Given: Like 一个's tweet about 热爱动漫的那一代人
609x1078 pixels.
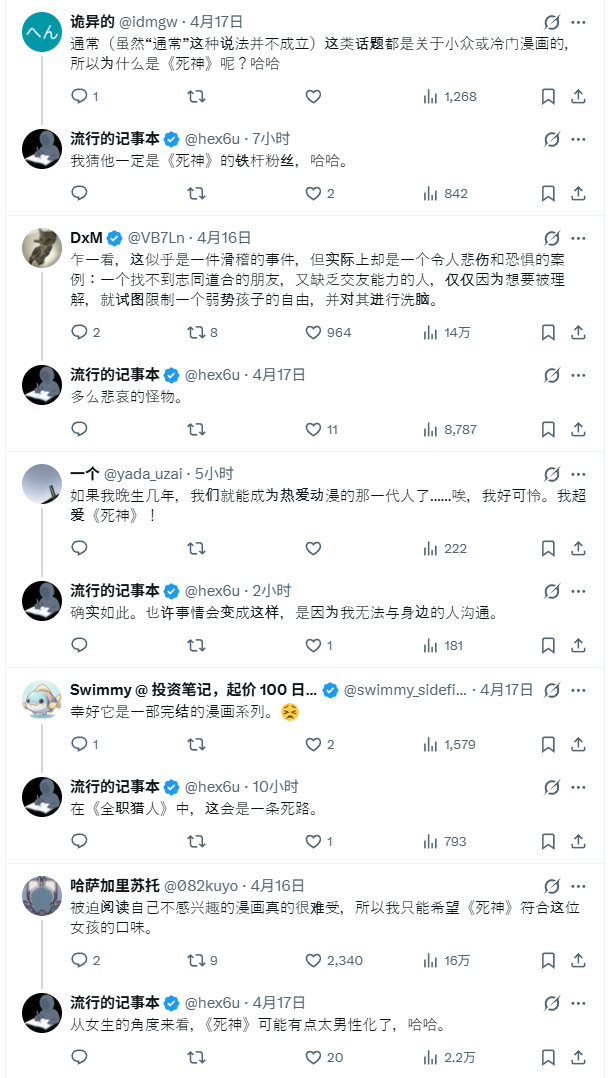Looking at the screenshot, I should (313, 546).
